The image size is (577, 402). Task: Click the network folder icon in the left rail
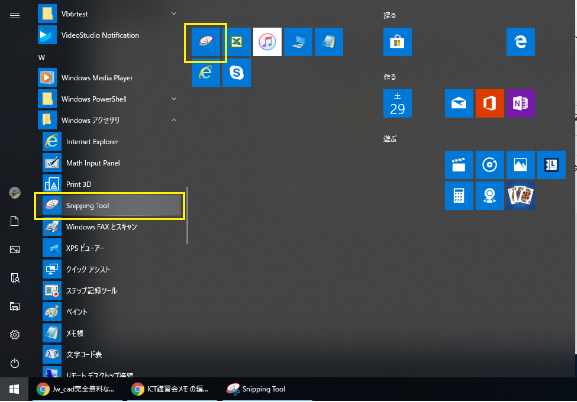15,306
